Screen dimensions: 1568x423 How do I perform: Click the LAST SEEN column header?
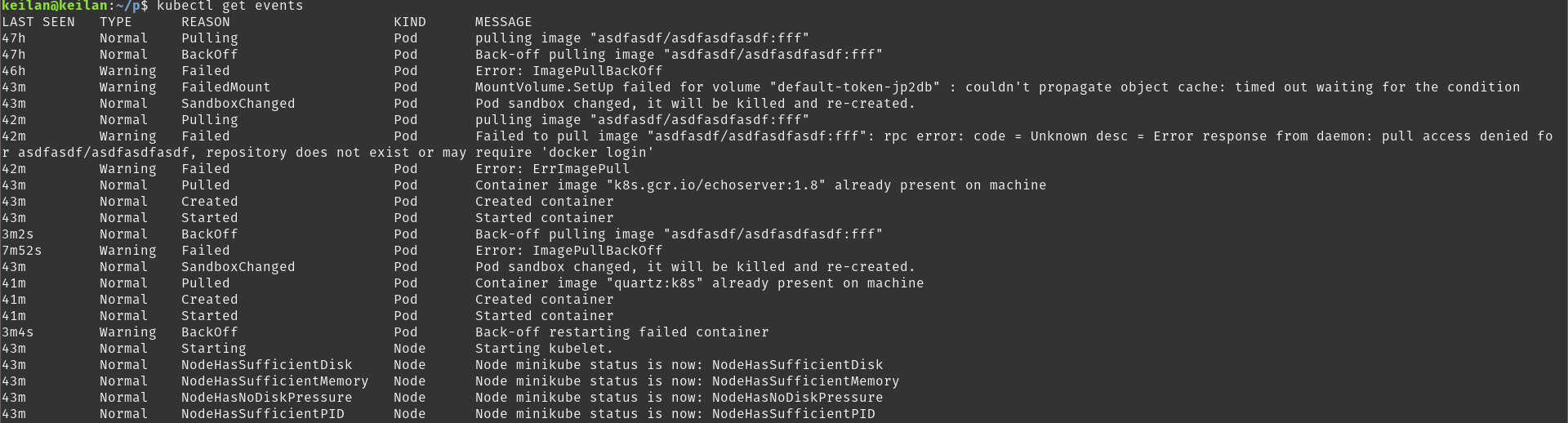click(38, 22)
